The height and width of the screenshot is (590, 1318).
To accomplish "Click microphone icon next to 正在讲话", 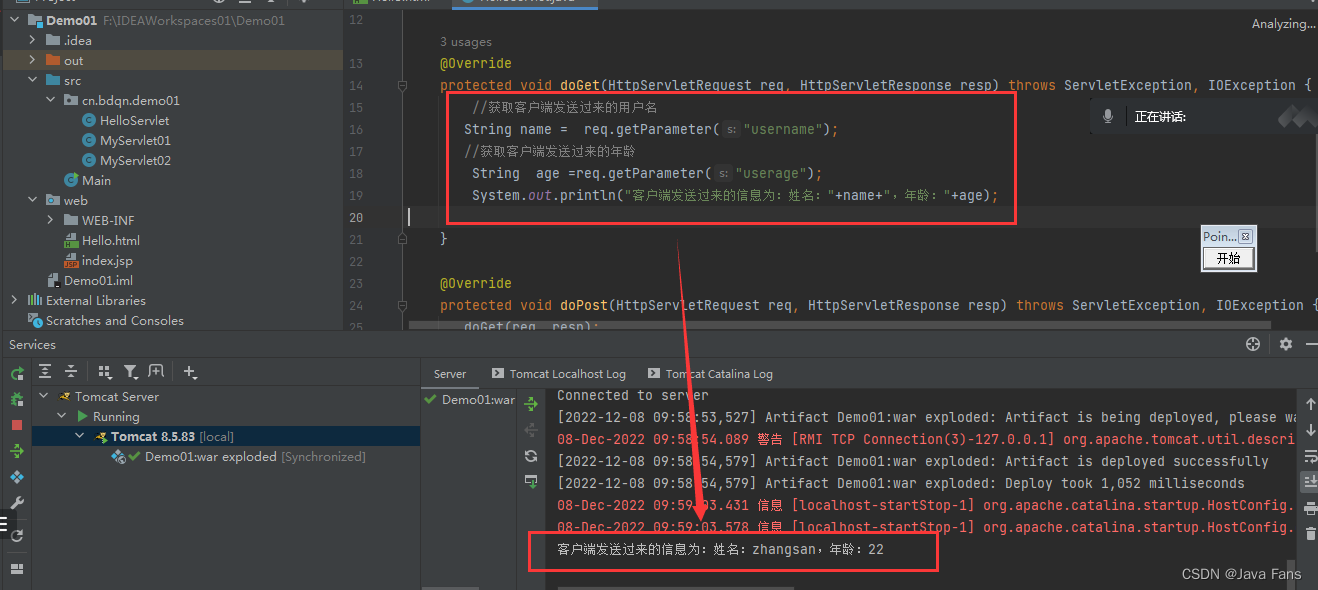I will point(1108,117).
